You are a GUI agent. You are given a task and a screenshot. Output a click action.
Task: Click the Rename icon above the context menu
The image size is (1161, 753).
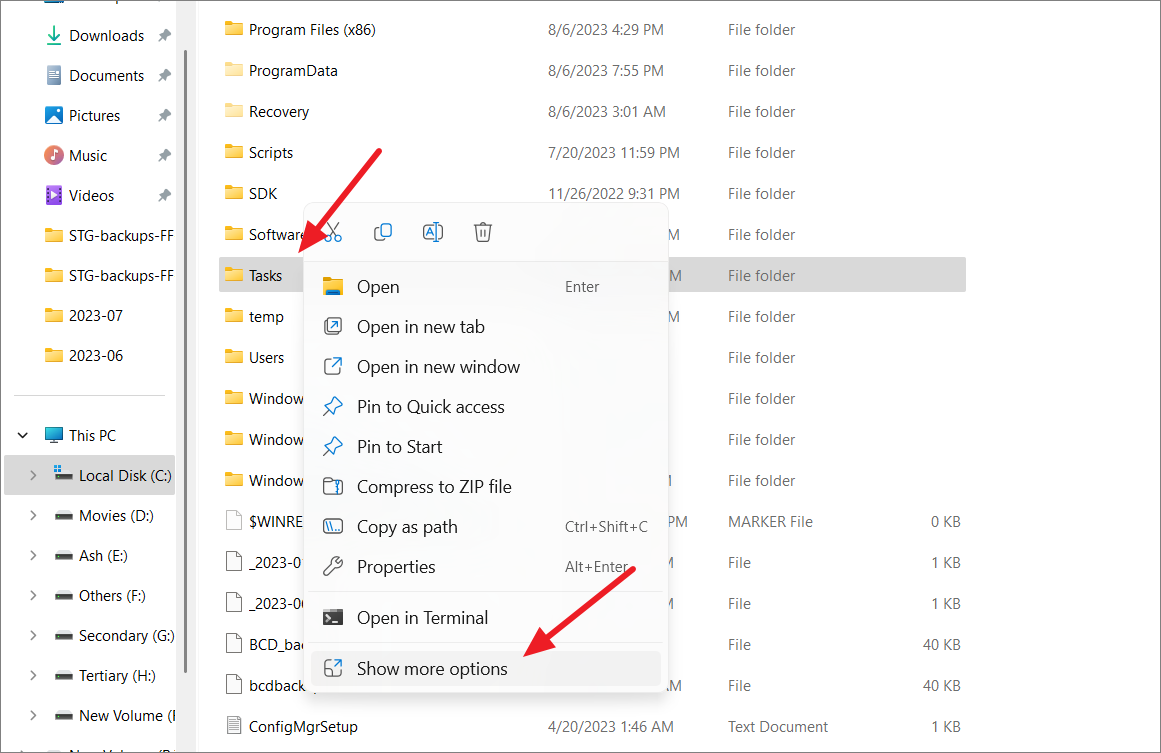[x=433, y=232]
